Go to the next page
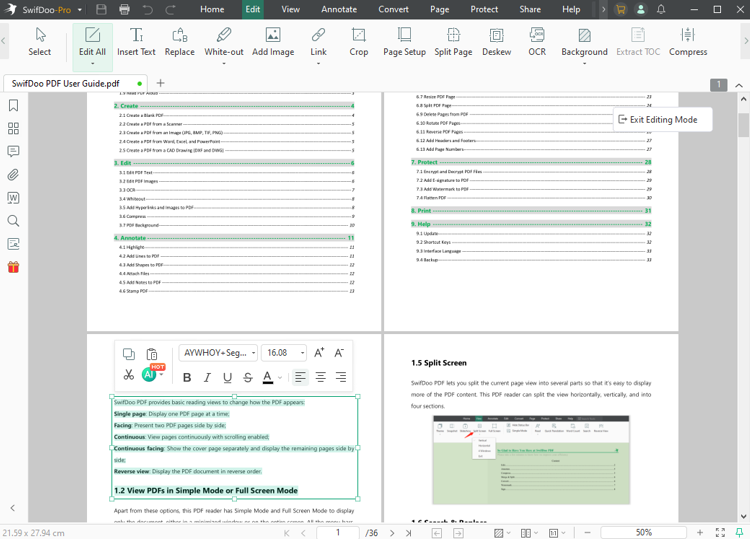 coord(392,532)
